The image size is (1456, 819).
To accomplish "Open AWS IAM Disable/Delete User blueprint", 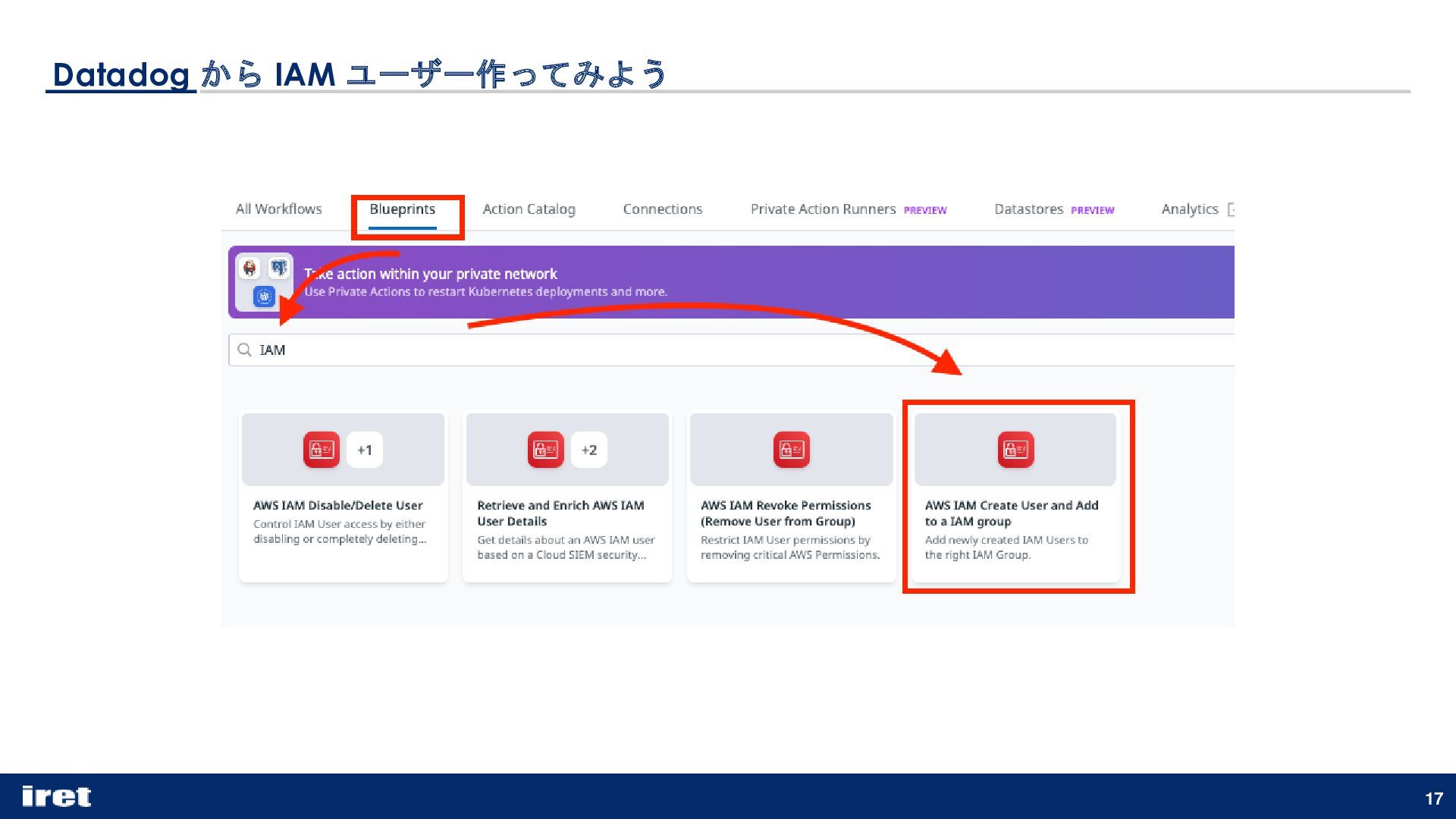I will [x=337, y=505].
